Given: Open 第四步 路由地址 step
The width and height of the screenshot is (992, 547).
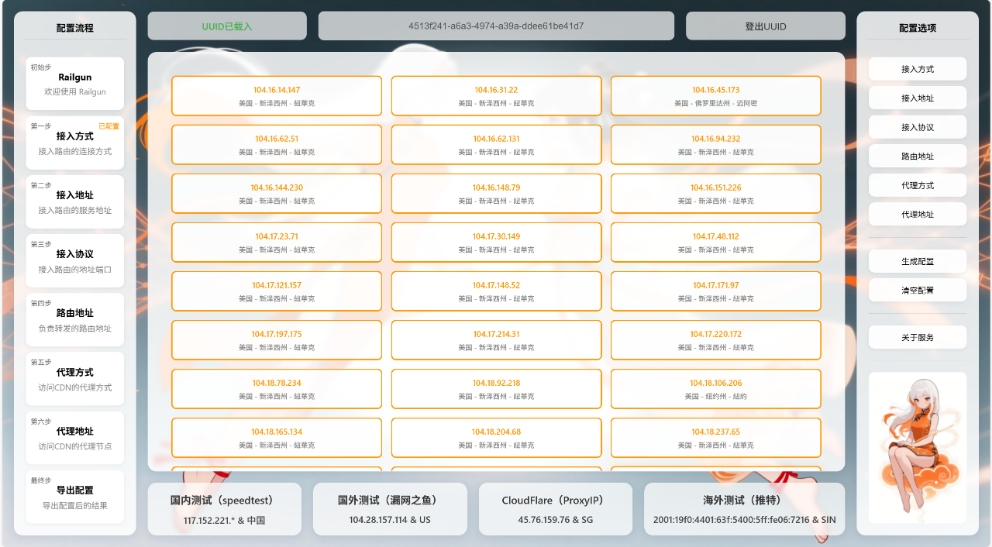Looking at the screenshot, I should click(x=75, y=320).
